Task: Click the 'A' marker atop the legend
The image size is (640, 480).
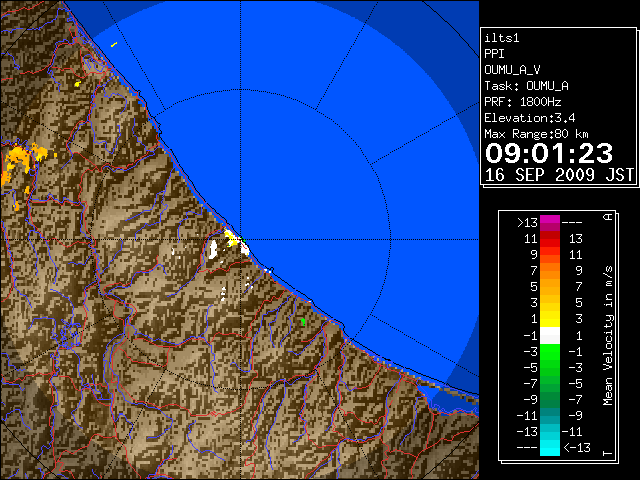Action: coord(608,217)
